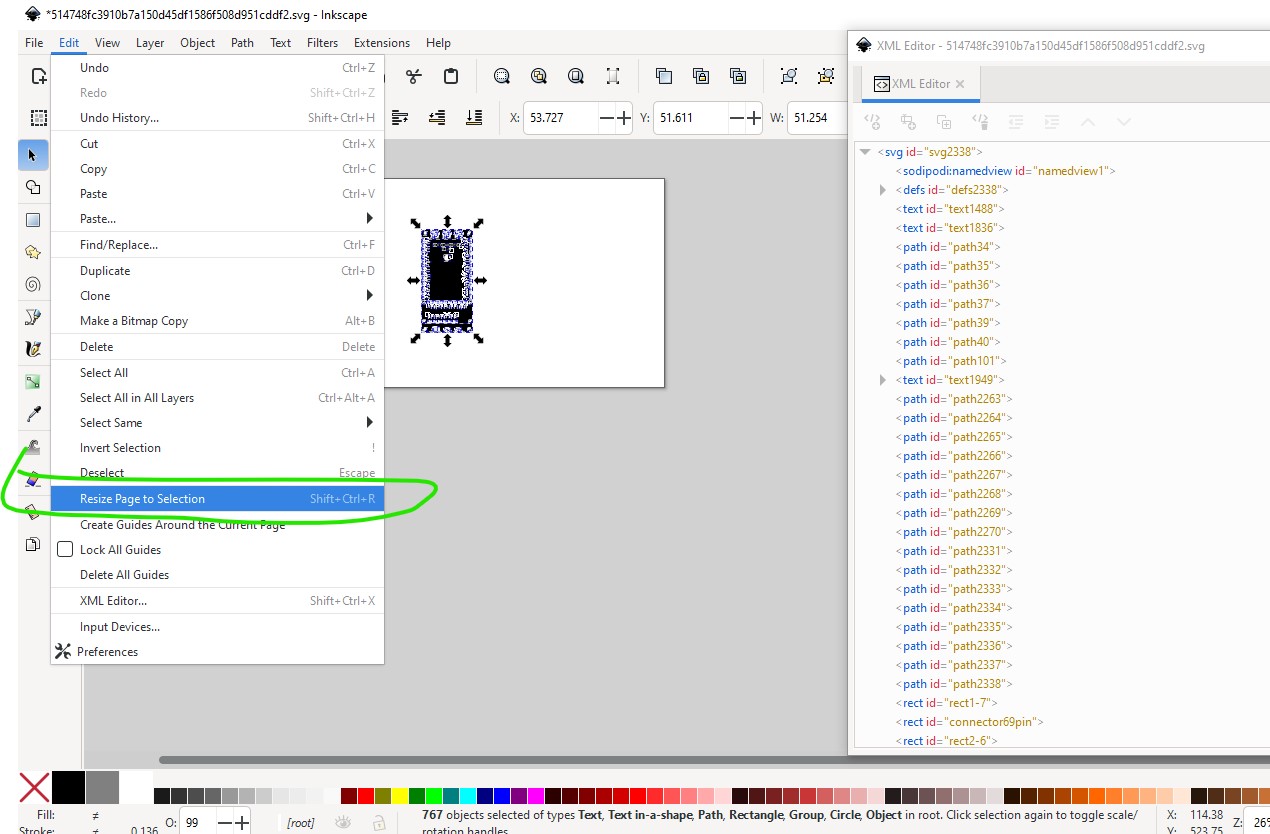Click the Duplicate objects toolbar icon
The height and width of the screenshot is (834, 1270).
point(664,76)
